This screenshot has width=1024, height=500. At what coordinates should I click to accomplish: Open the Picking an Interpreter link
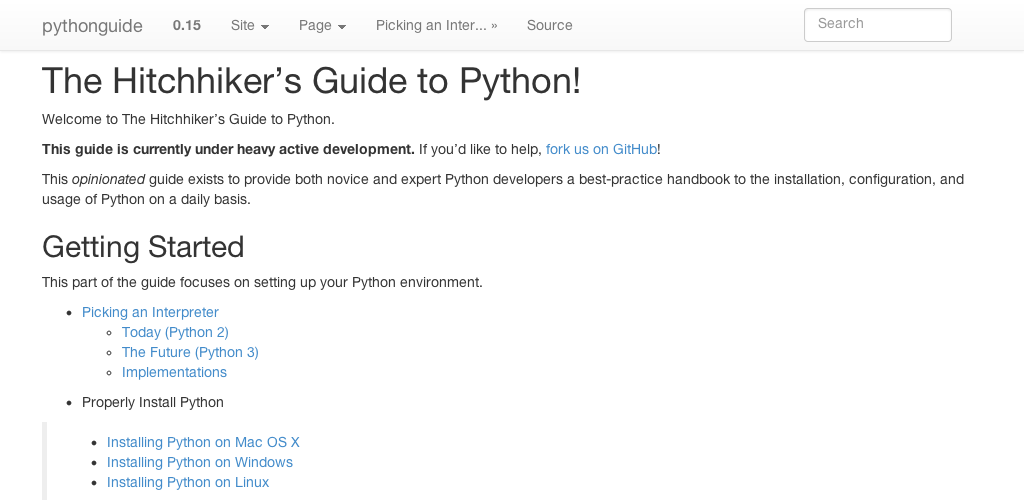click(x=150, y=312)
